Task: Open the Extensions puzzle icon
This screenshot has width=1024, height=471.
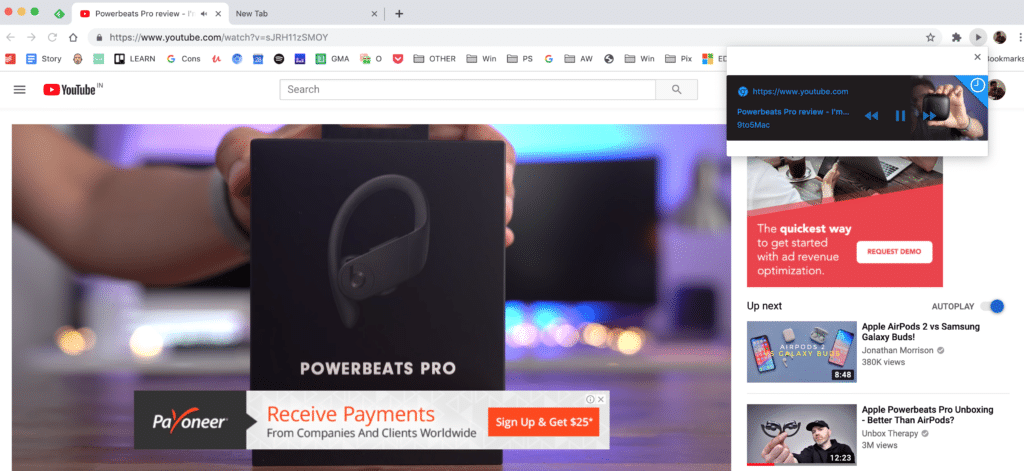Action: pos(957,37)
